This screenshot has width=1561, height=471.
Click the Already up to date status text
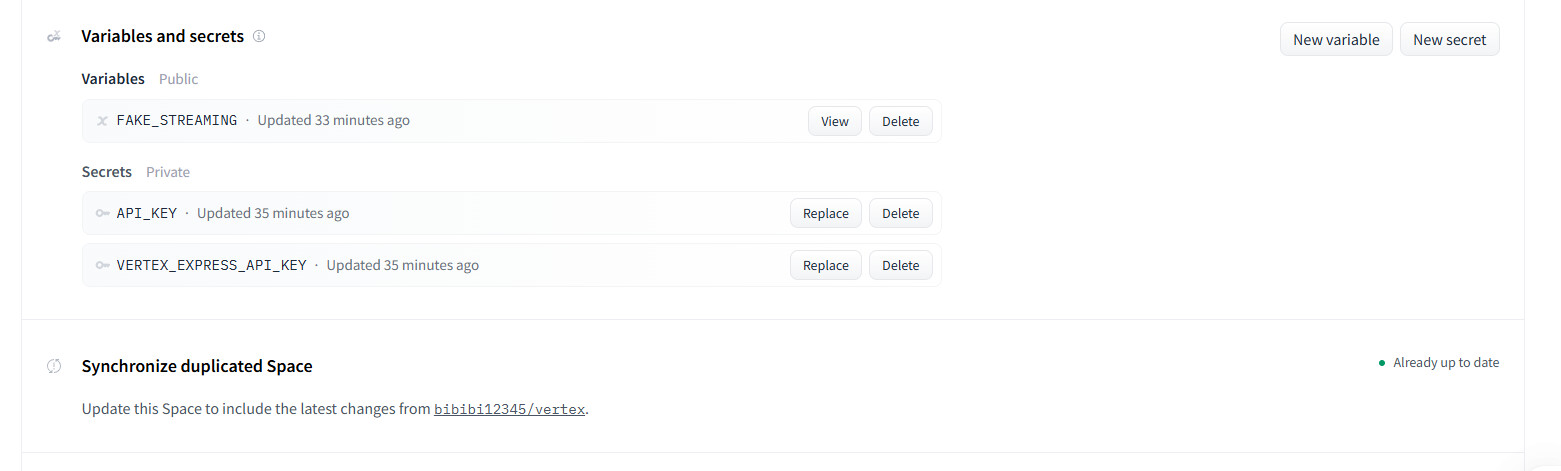1445,363
